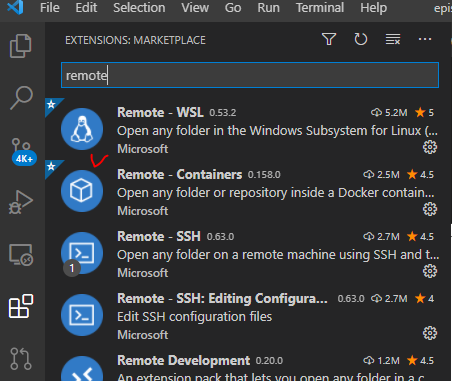Select the Remote - Containers extension title

(x=179, y=174)
